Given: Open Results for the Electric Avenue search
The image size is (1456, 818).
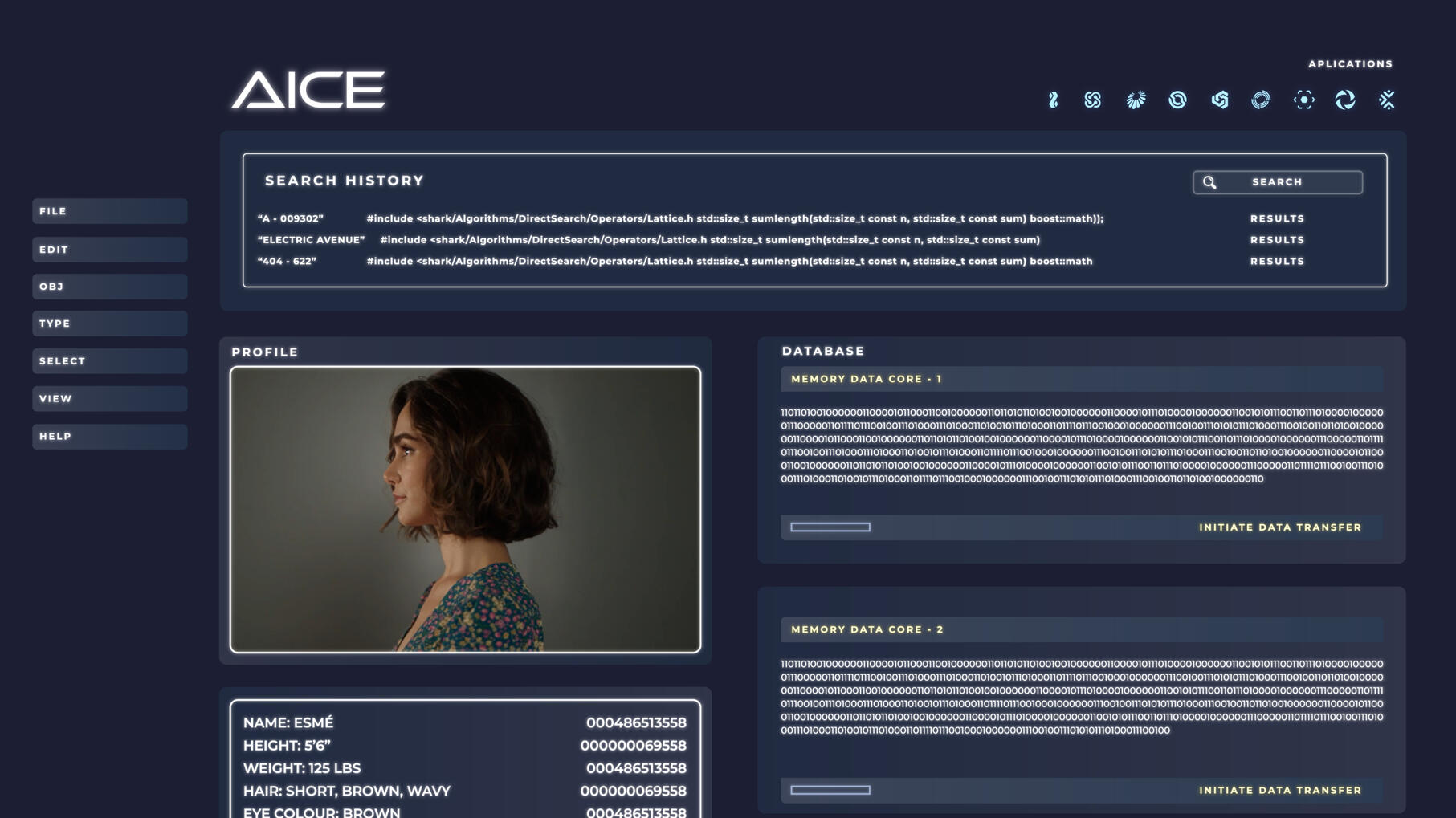Looking at the screenshot, I should pyautogui.click(x=1276, y=239).
